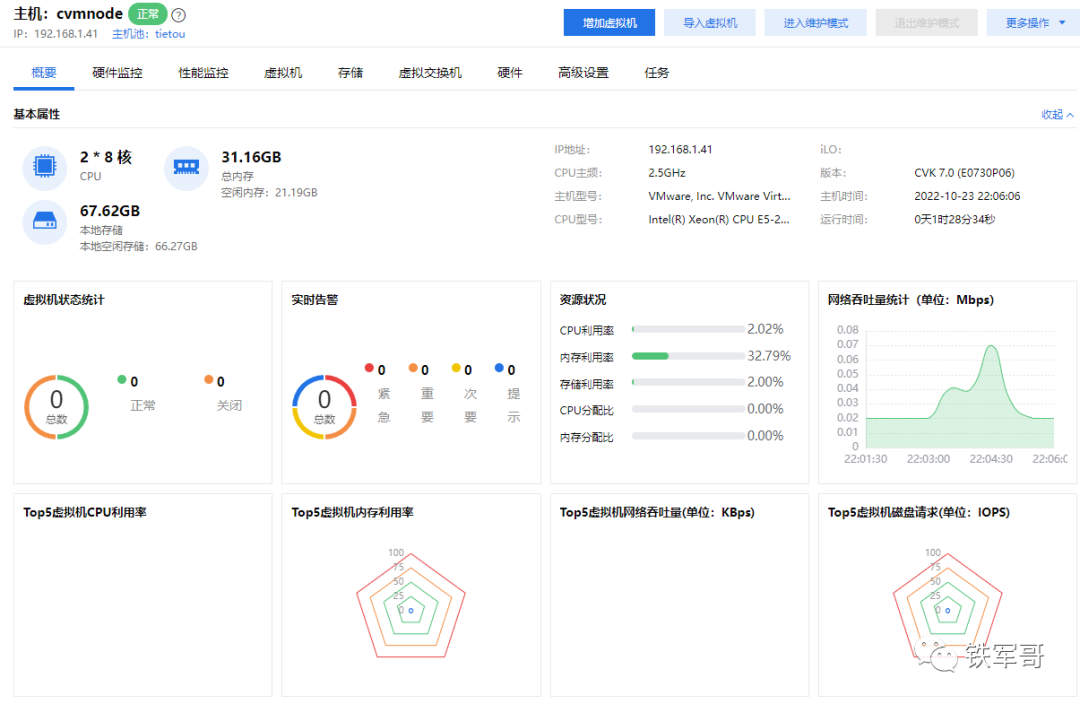Switch to the 硬件监控 tab
Viewport: 1080px width, 704px height.
pyautogui.click(x=117, y=72)
